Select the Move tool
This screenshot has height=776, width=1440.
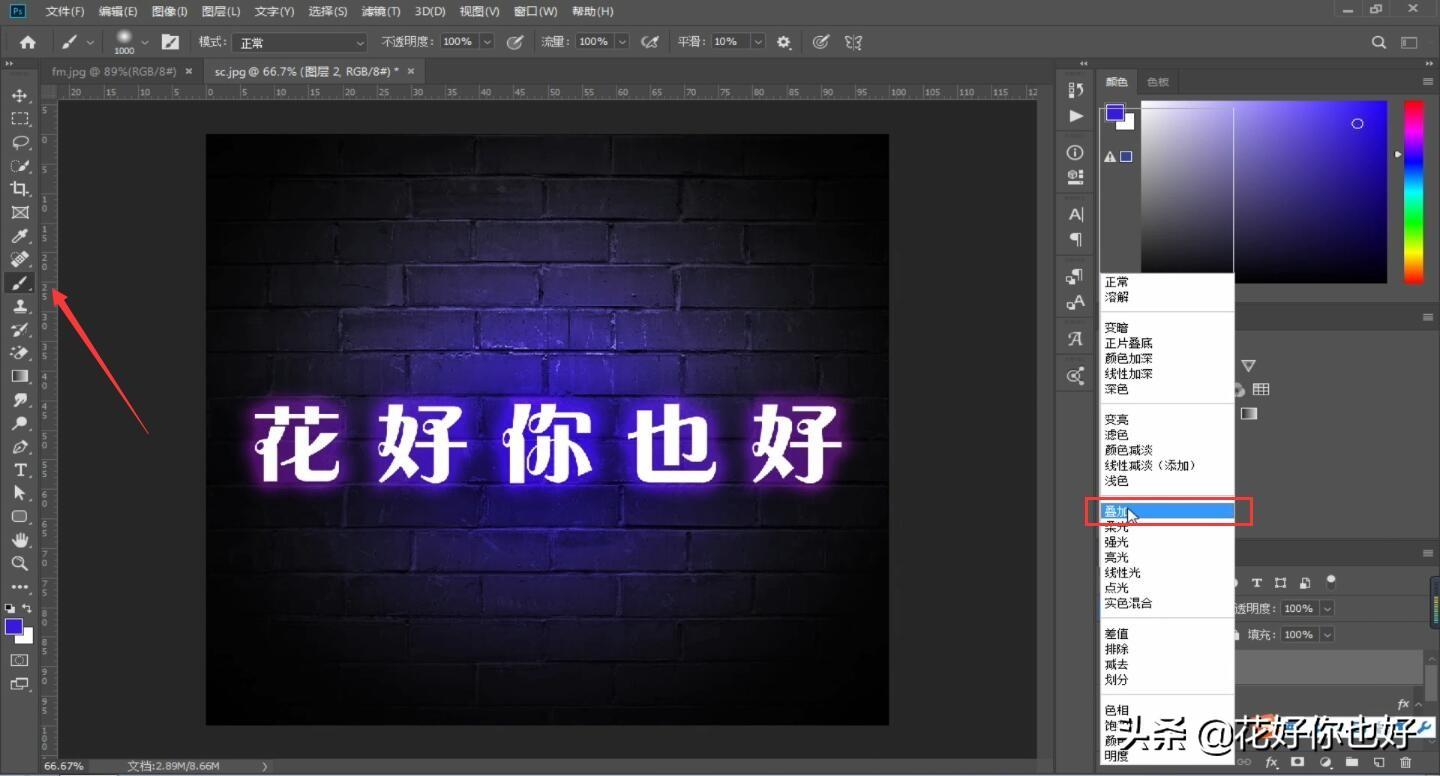pyautogui.click(x=19, y=95)
